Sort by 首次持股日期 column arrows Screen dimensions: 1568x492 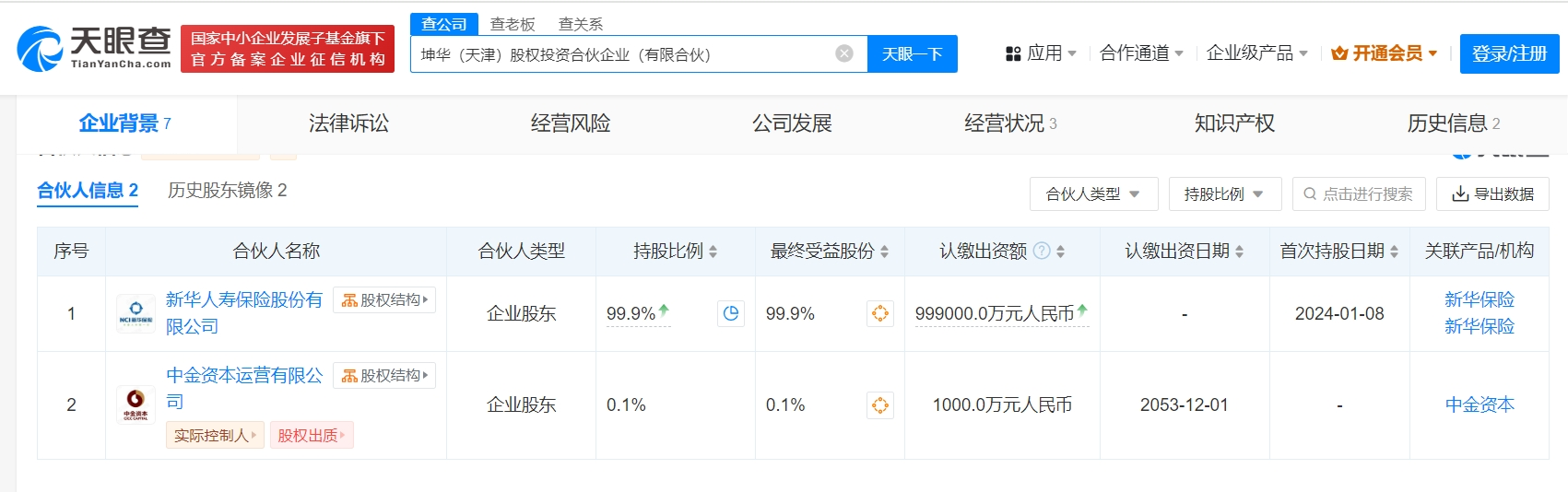1394,252
